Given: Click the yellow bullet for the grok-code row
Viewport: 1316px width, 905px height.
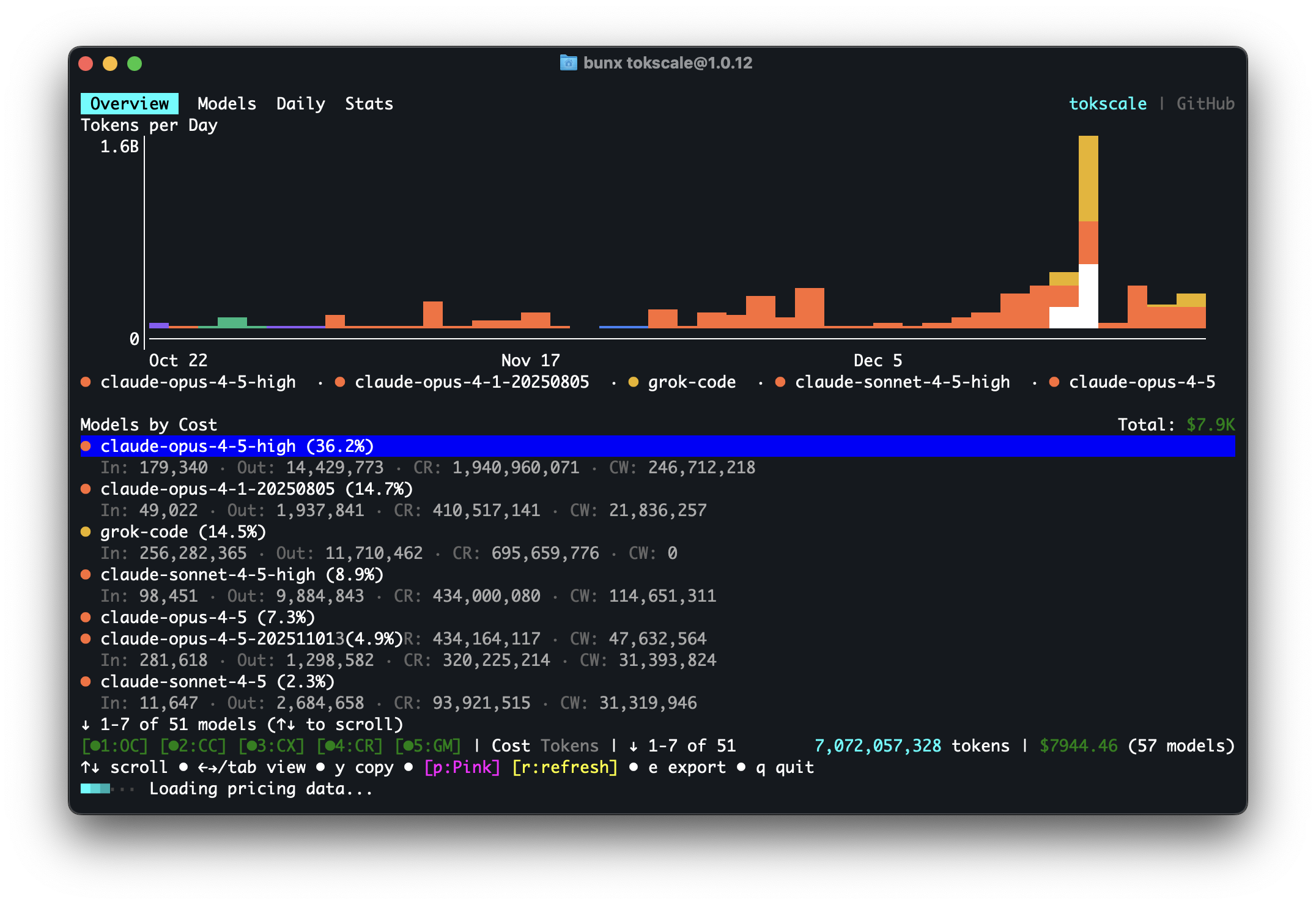Looking at the screenshot, I should coord(86,532).
